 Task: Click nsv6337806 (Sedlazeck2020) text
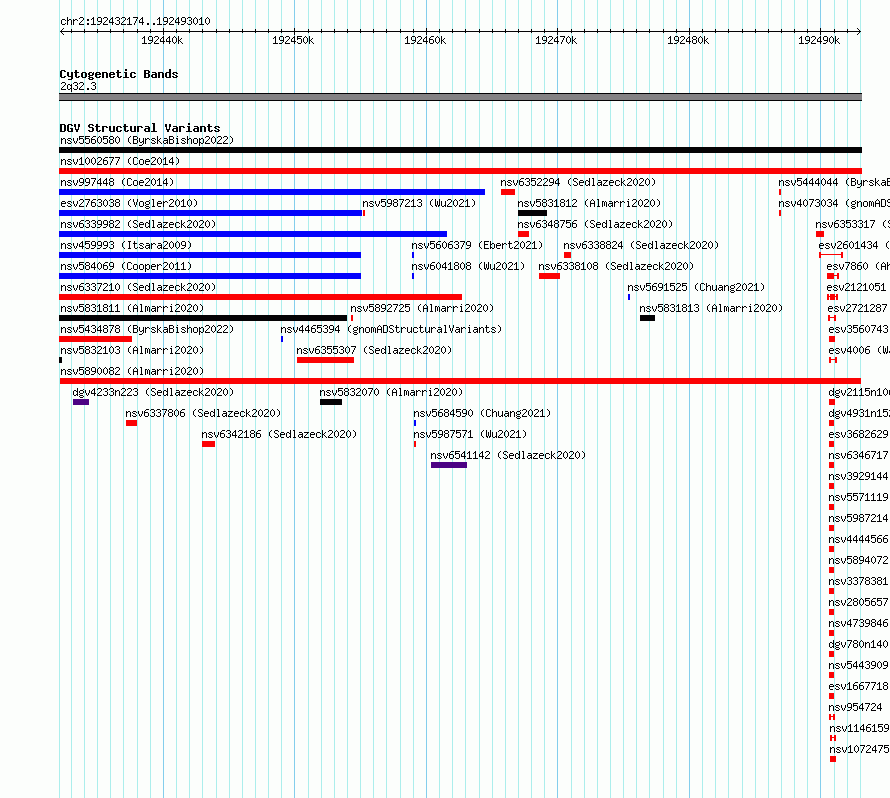pyautogui.click(x=203, y=413)
